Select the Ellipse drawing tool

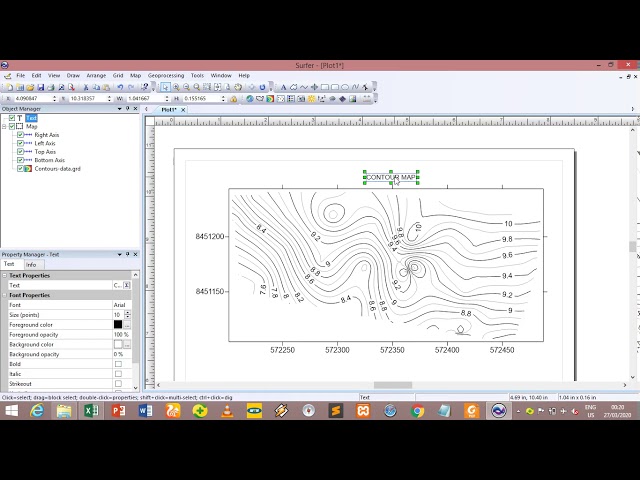[345, 87]
